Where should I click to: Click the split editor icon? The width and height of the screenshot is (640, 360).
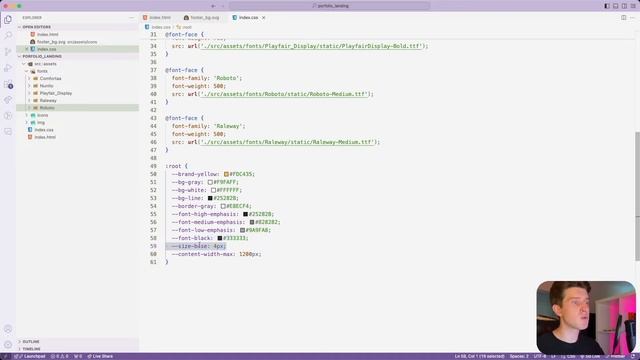point(623,18)
